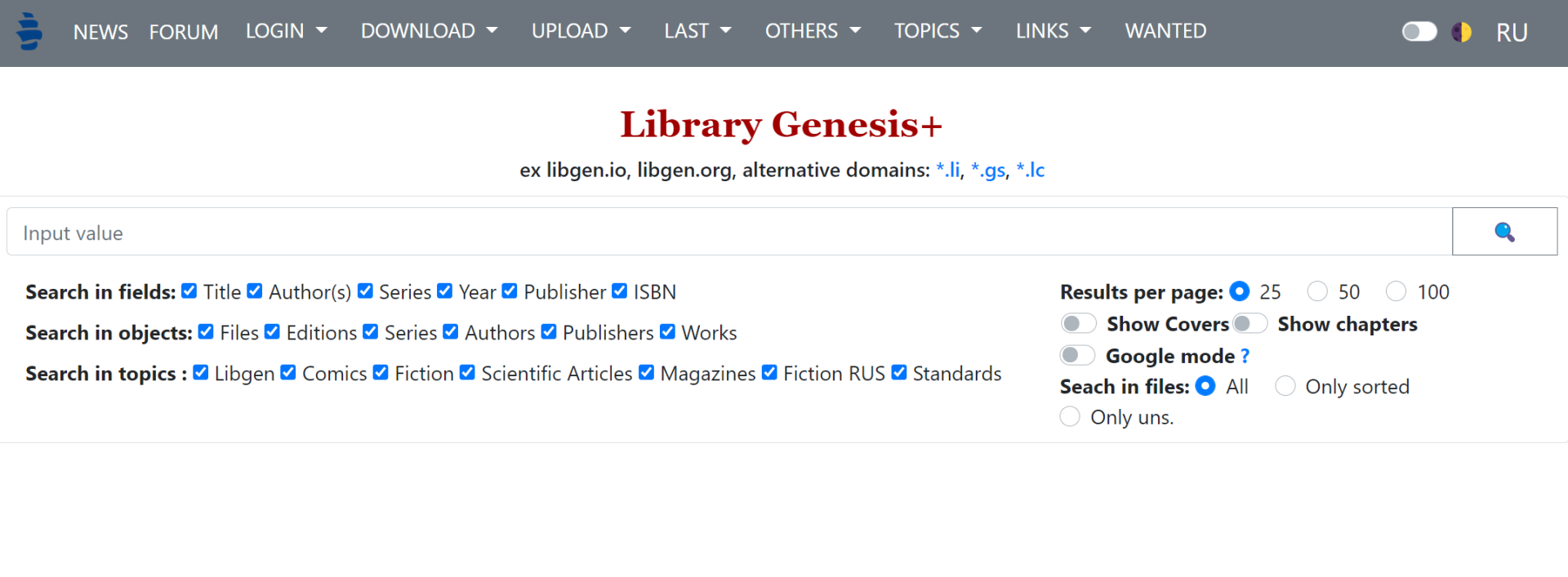This screenshot has width=1568, height=577.
Task: Toggle the theme switch in navbar
Action: coord(1419,32)
